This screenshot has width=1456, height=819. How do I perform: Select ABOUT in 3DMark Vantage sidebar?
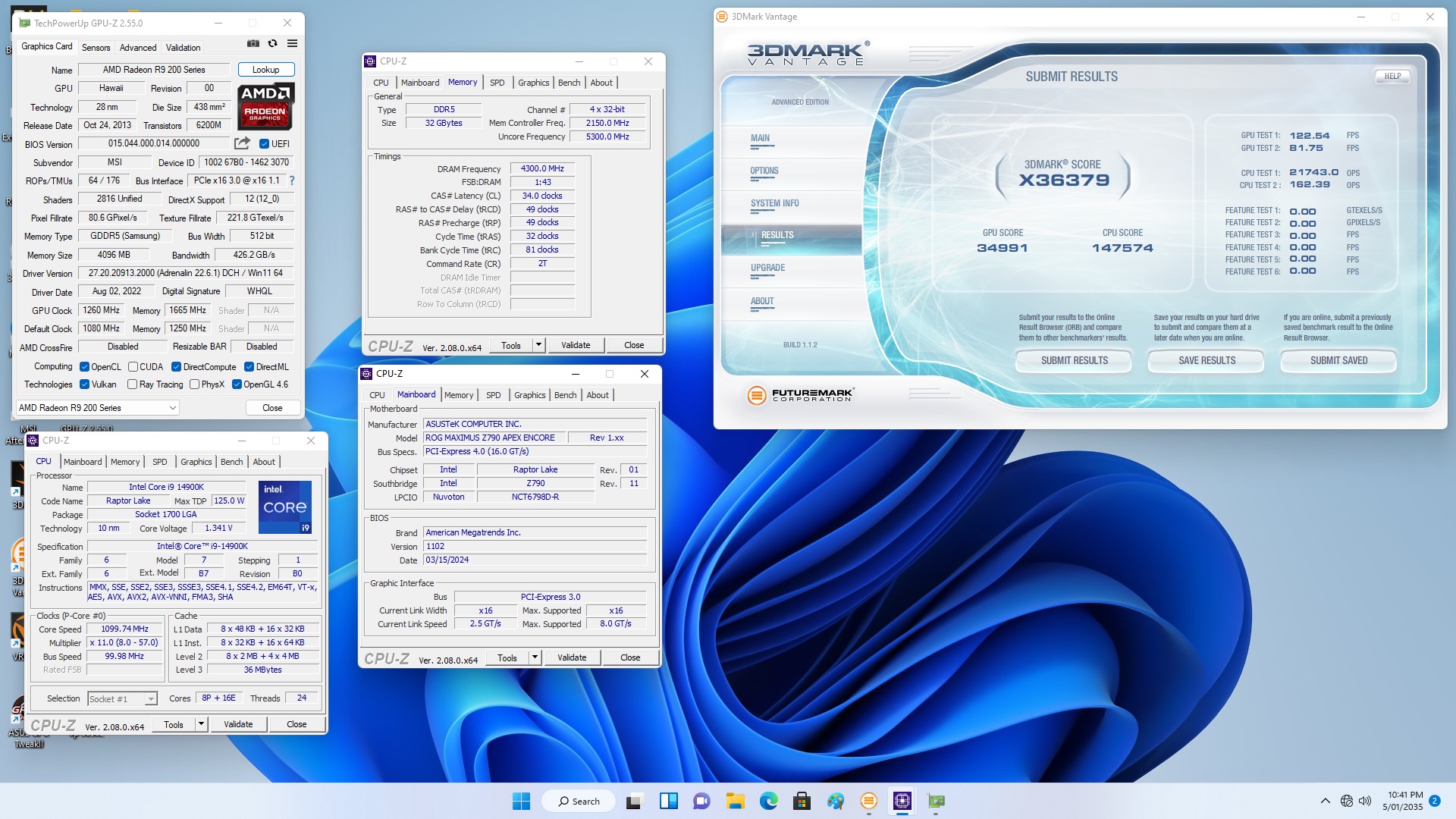click(x=762, y=302)
